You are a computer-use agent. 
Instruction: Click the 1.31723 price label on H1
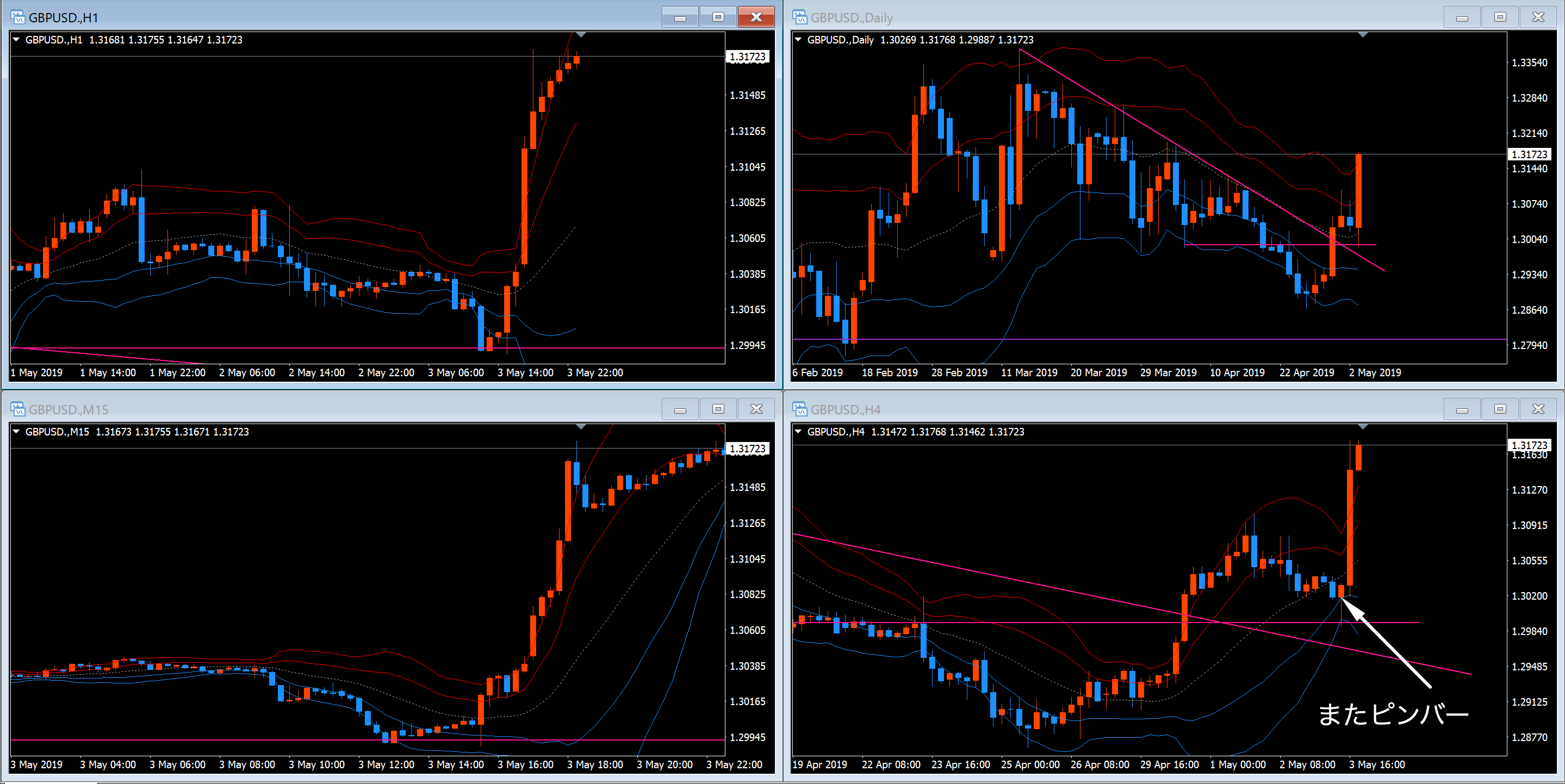pos(747,57)
